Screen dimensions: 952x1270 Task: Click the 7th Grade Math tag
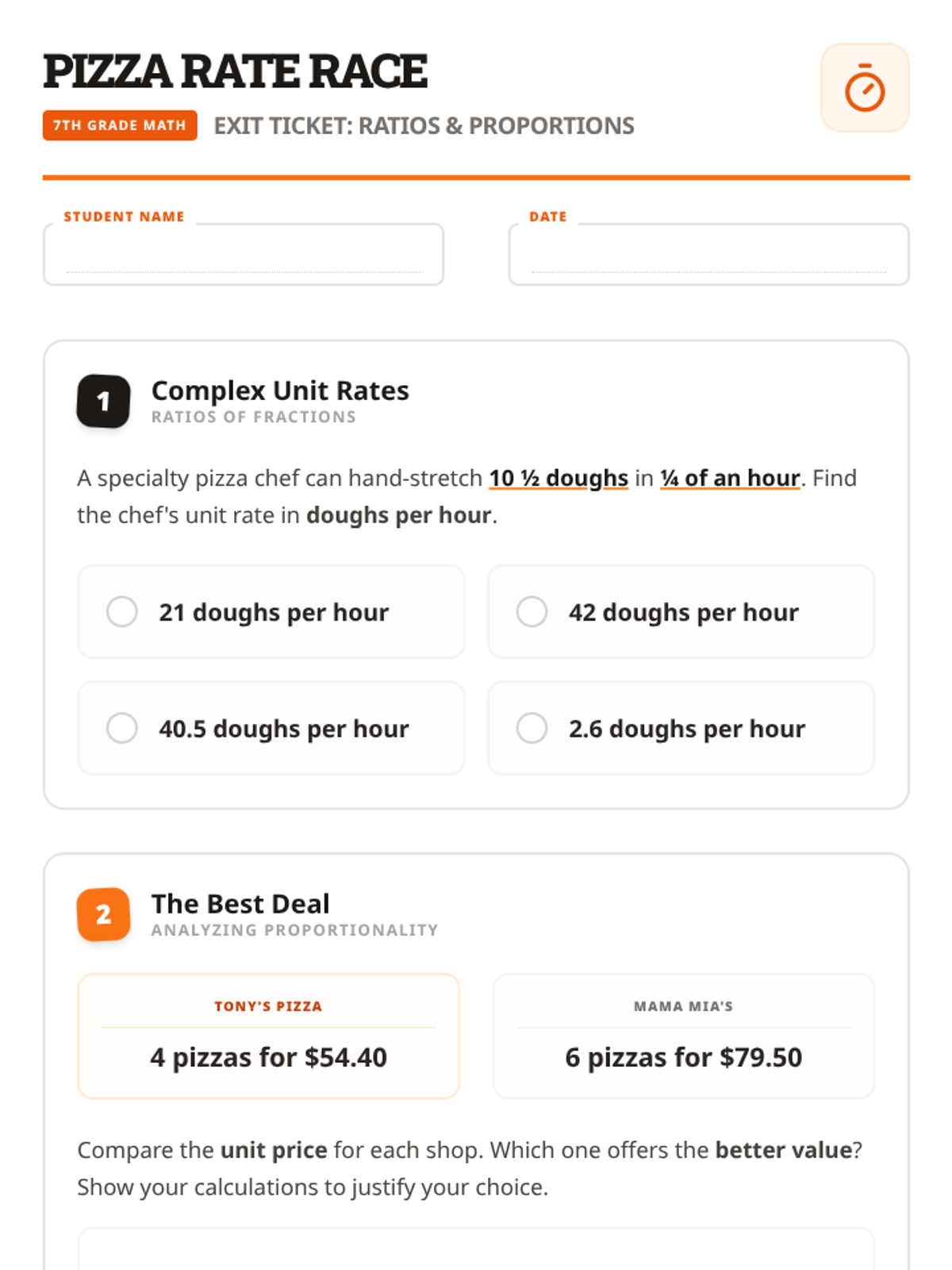120,125
